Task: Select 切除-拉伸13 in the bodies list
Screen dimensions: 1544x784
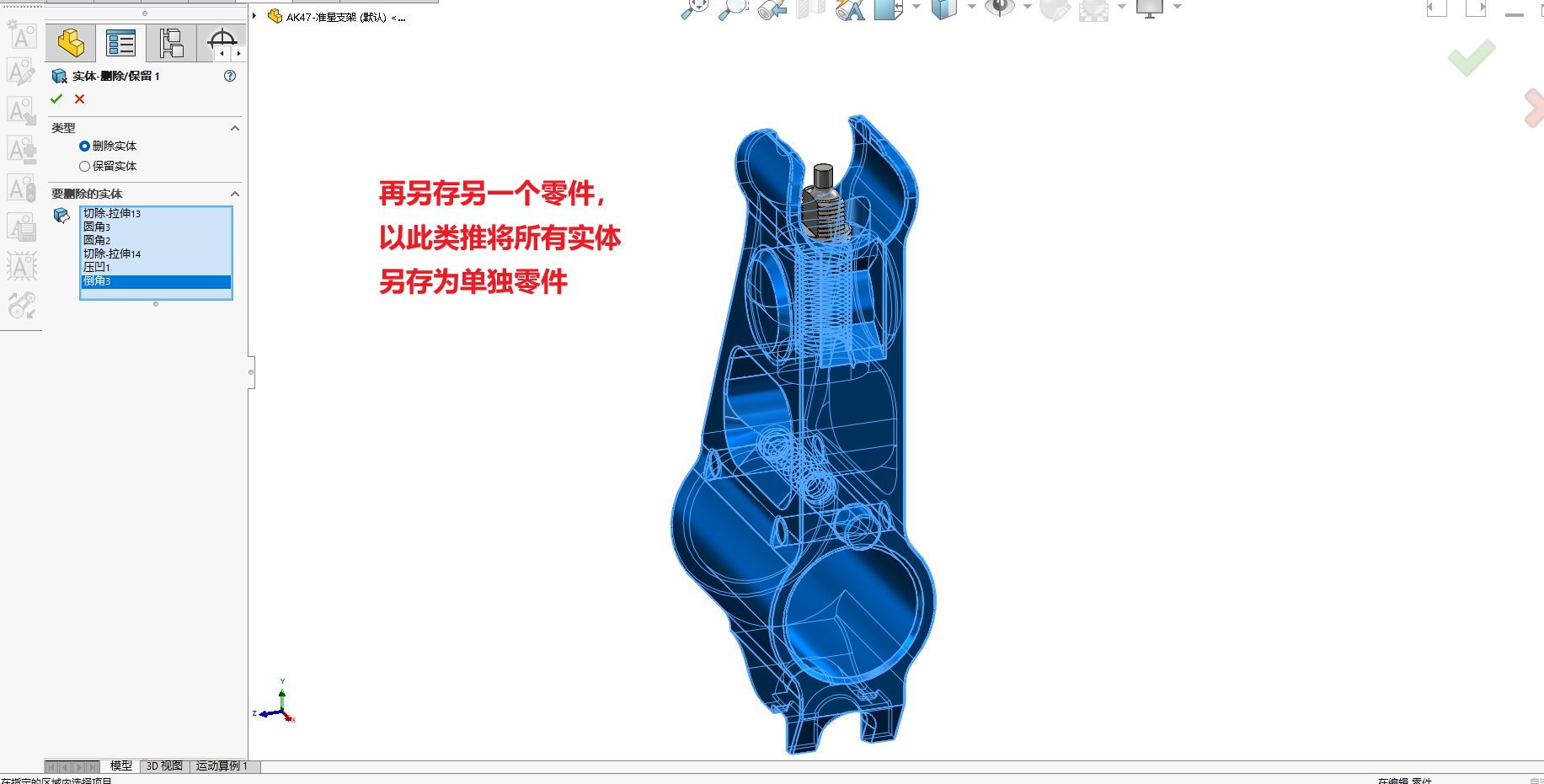Action: pyautogui.click(x=156, y=214)
